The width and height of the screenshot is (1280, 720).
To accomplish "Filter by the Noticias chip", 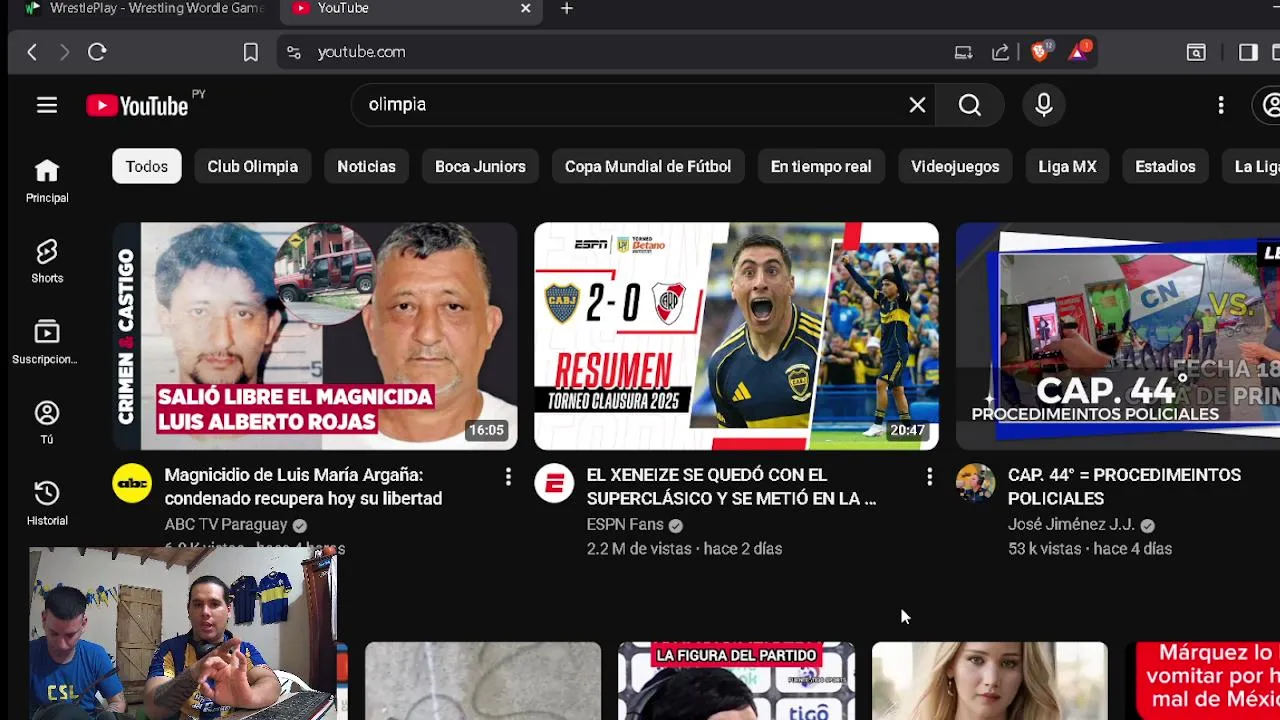I will point(366,167).
